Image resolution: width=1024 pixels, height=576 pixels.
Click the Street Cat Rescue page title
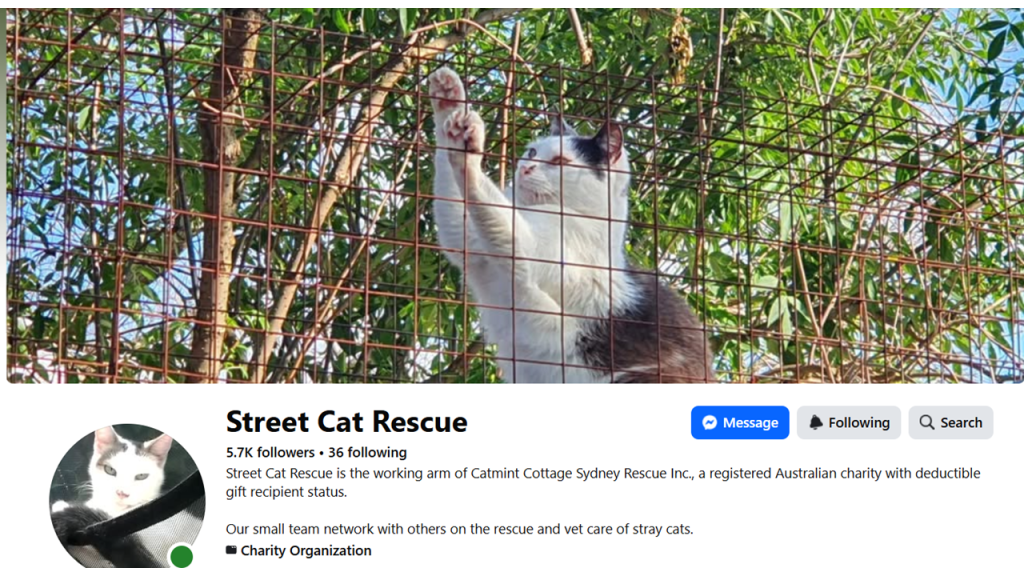(x=347, y=422)
